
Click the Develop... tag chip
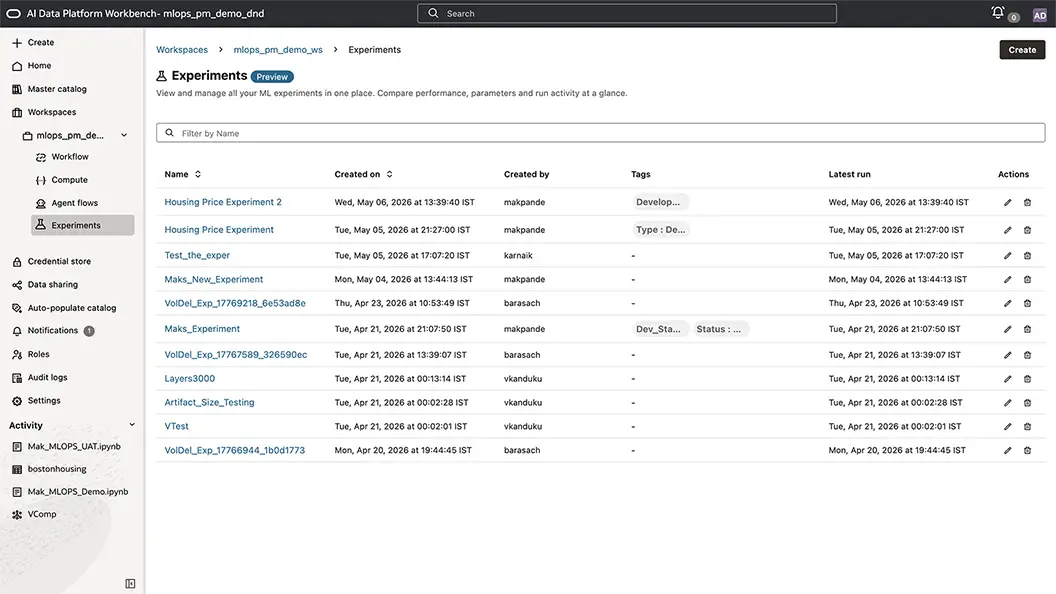tap(659, 202)
